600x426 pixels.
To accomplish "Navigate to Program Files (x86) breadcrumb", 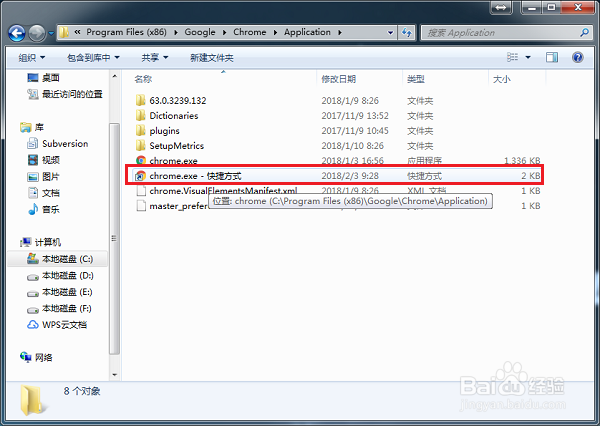I will (x=126, y=32).
